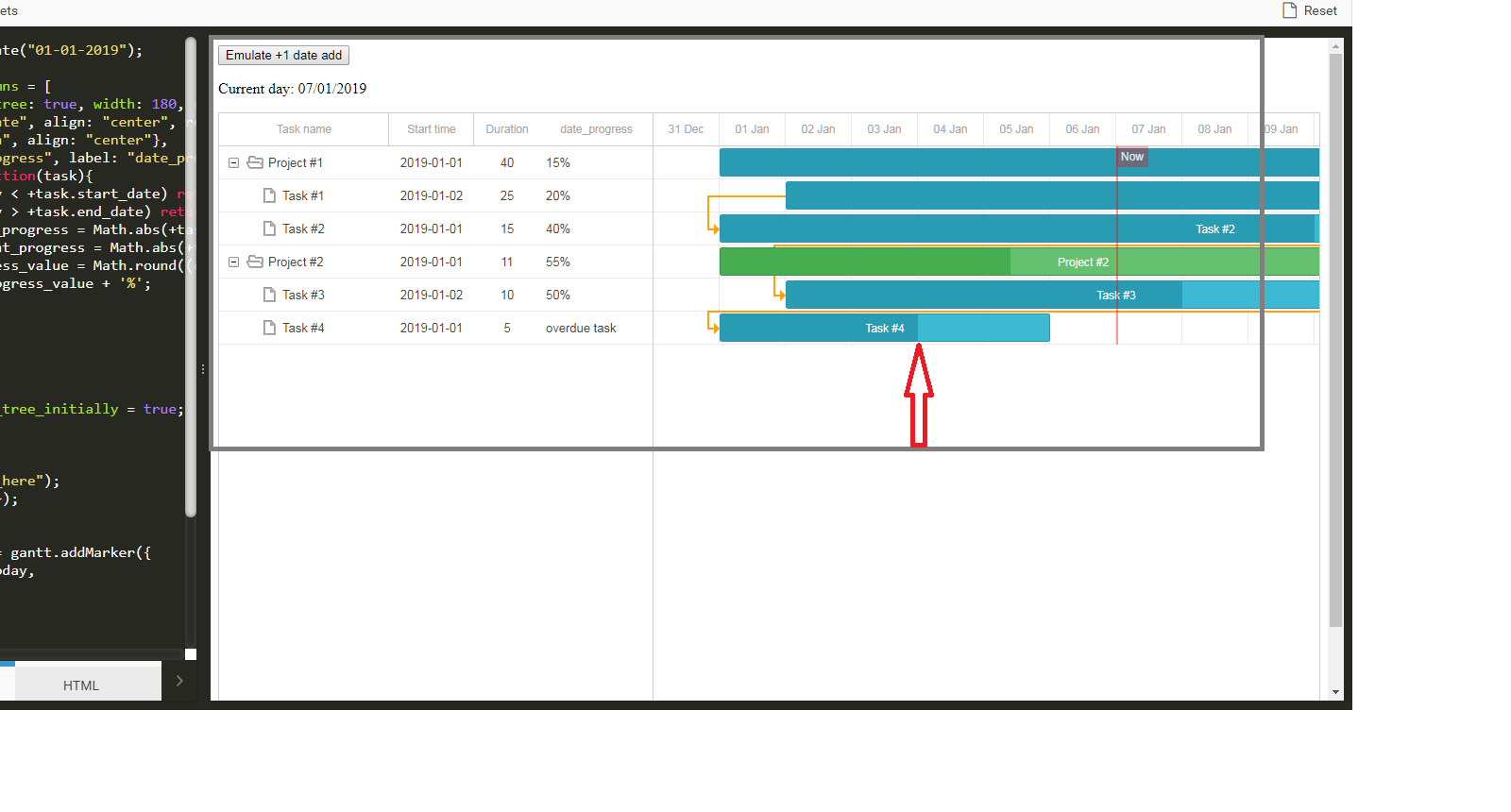Click the Reset link
This screenshot has width=1511, height=812.
pyautogui.click(x=1319, y=10)
